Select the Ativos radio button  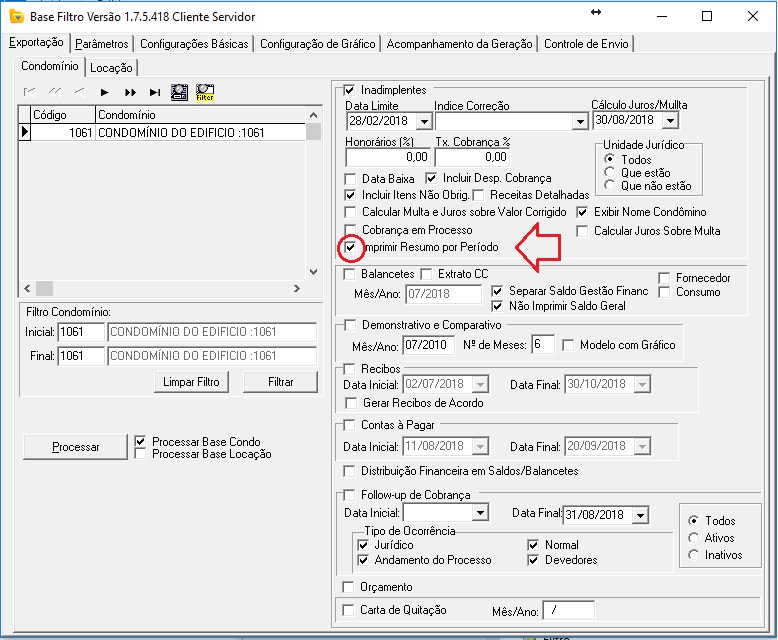coord(695,538)
